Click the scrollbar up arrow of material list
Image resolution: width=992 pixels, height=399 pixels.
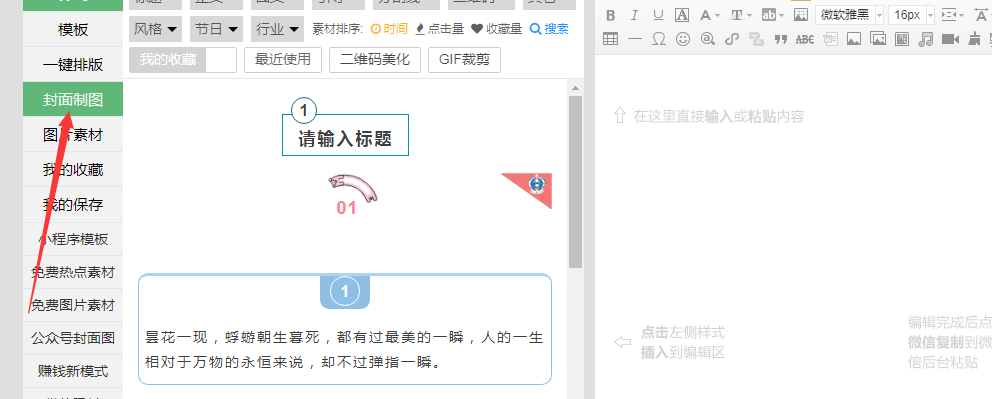click(x=575, y=89)
